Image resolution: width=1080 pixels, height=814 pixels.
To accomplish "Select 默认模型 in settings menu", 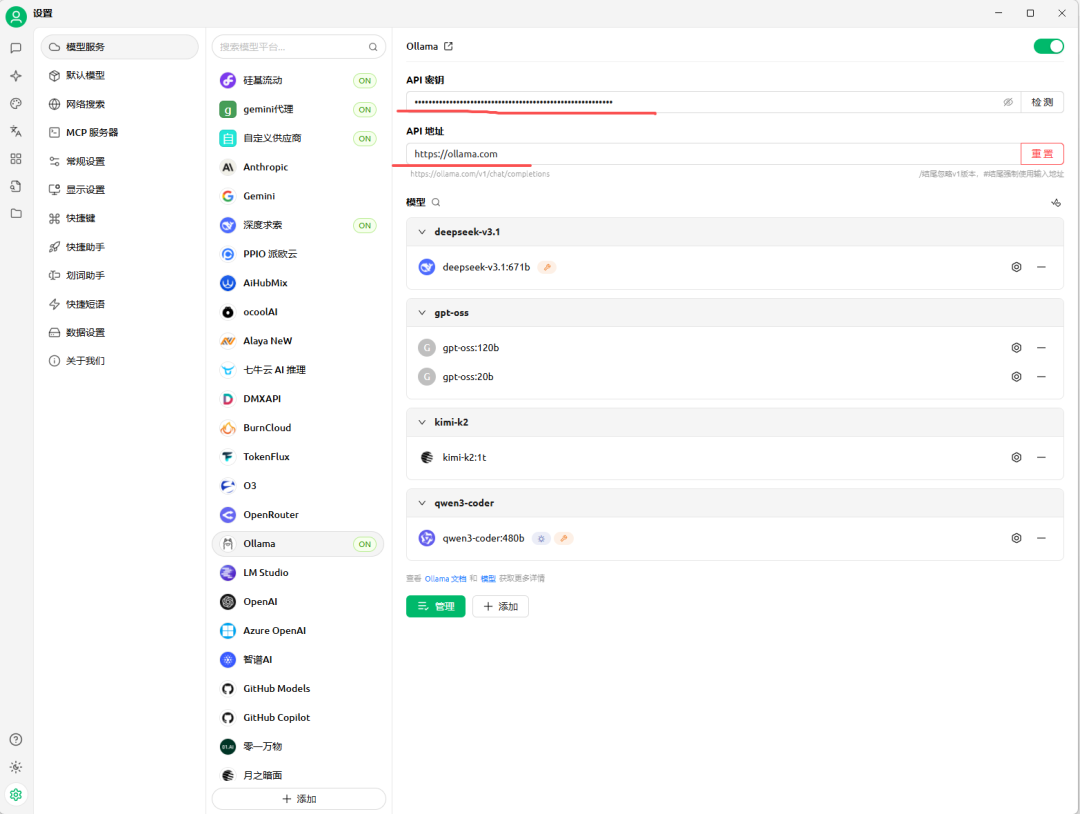I will coord(85,75).
